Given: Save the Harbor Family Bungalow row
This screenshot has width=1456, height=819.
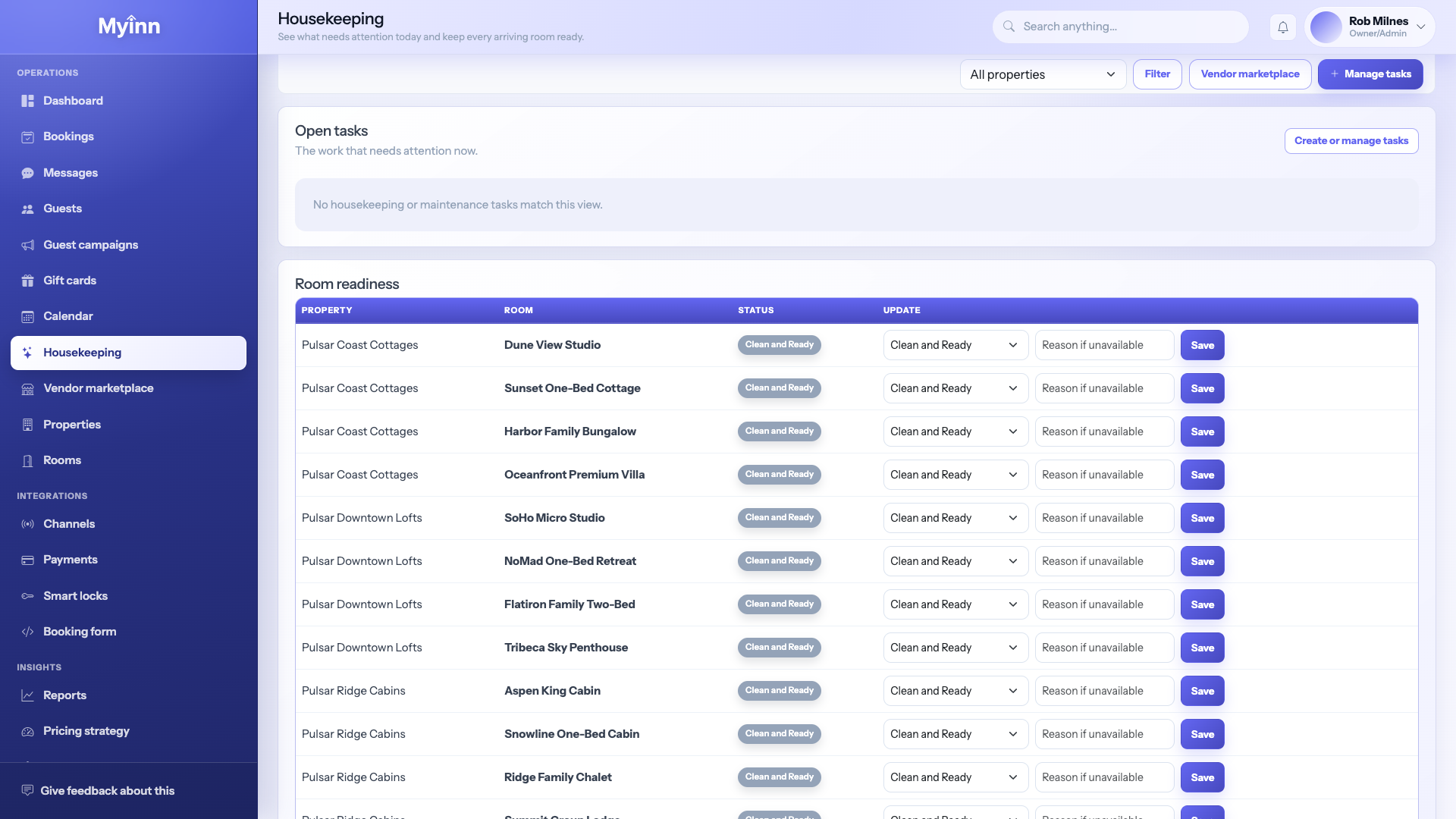Looking at the screenshot, I should (x=1203, y=431).
